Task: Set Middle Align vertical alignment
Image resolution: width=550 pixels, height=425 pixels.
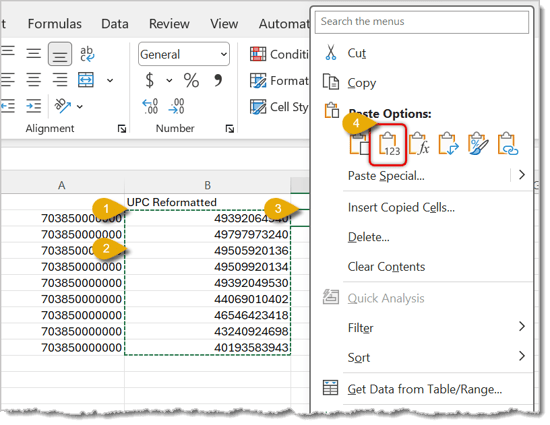Action: [x=34, y=54]
